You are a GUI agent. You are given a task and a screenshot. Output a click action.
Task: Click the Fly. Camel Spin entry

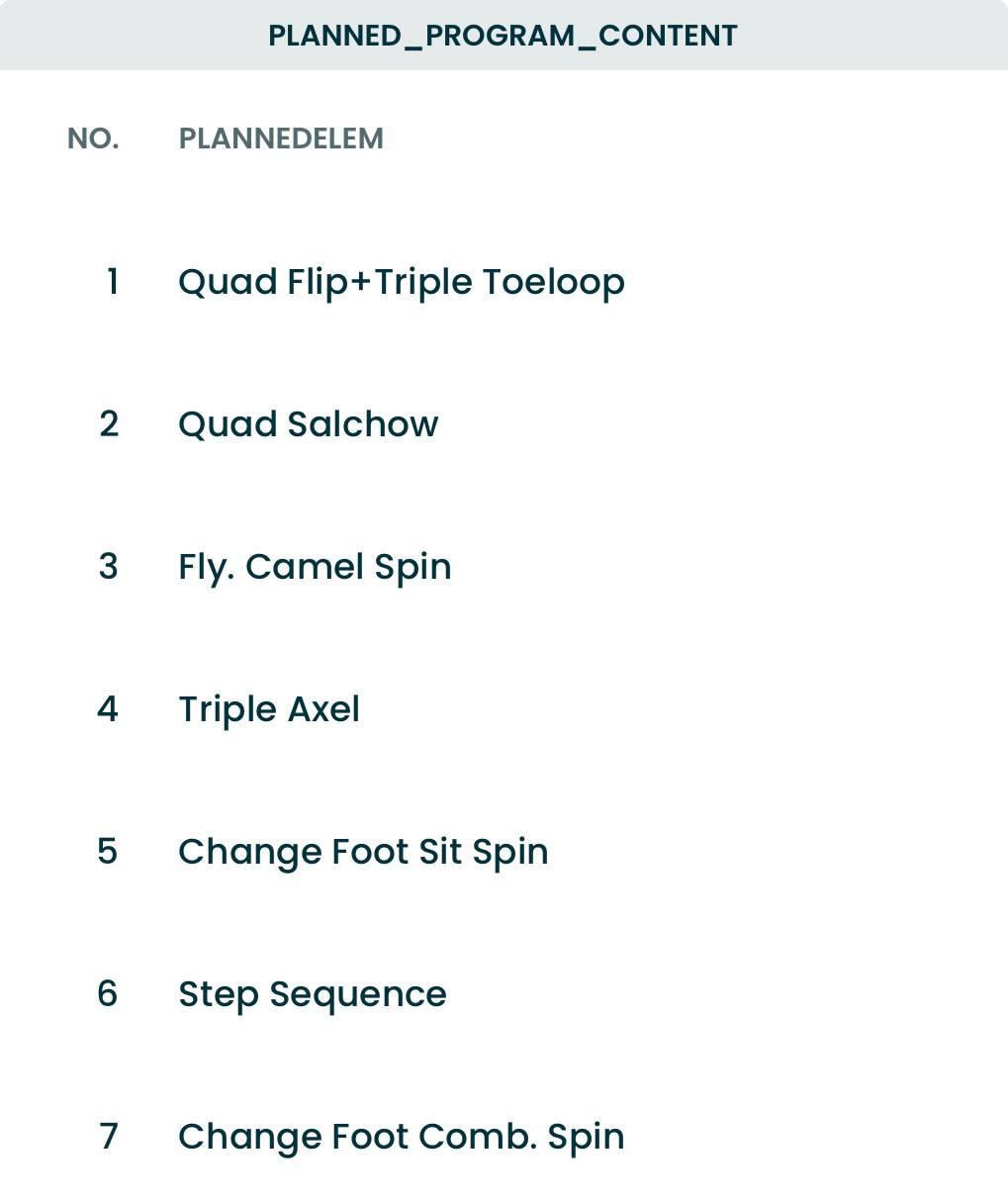point(315,567)
